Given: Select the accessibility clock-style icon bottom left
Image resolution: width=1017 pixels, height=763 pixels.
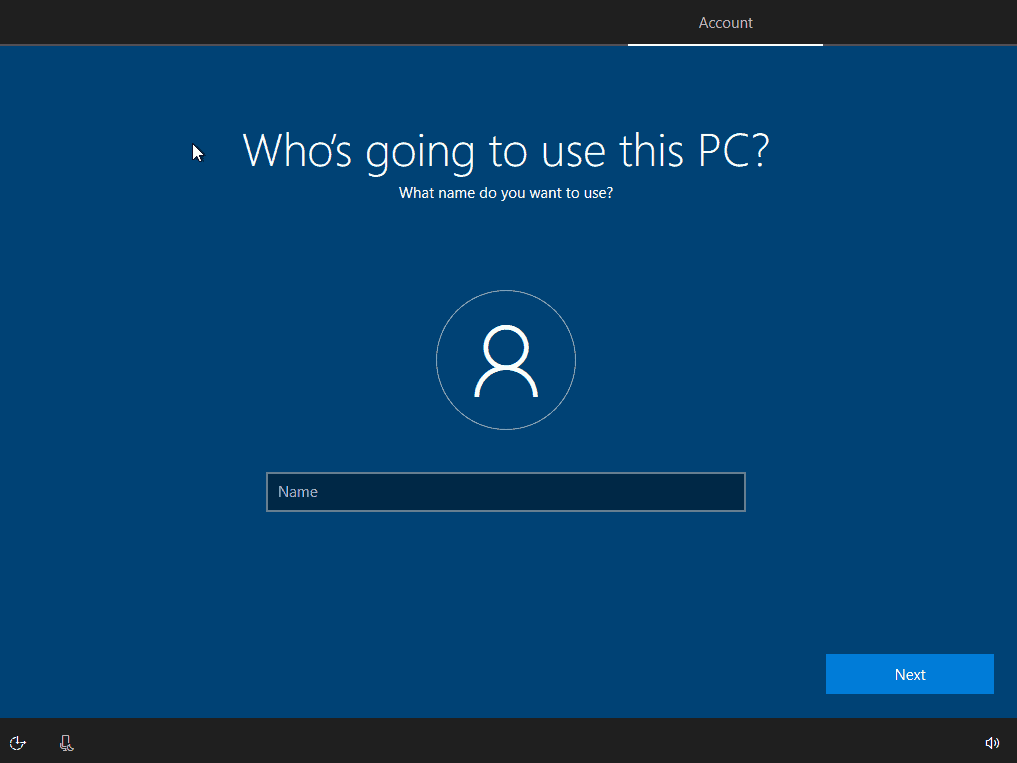Looking at the screenshot, I should [x=18, y=743].
